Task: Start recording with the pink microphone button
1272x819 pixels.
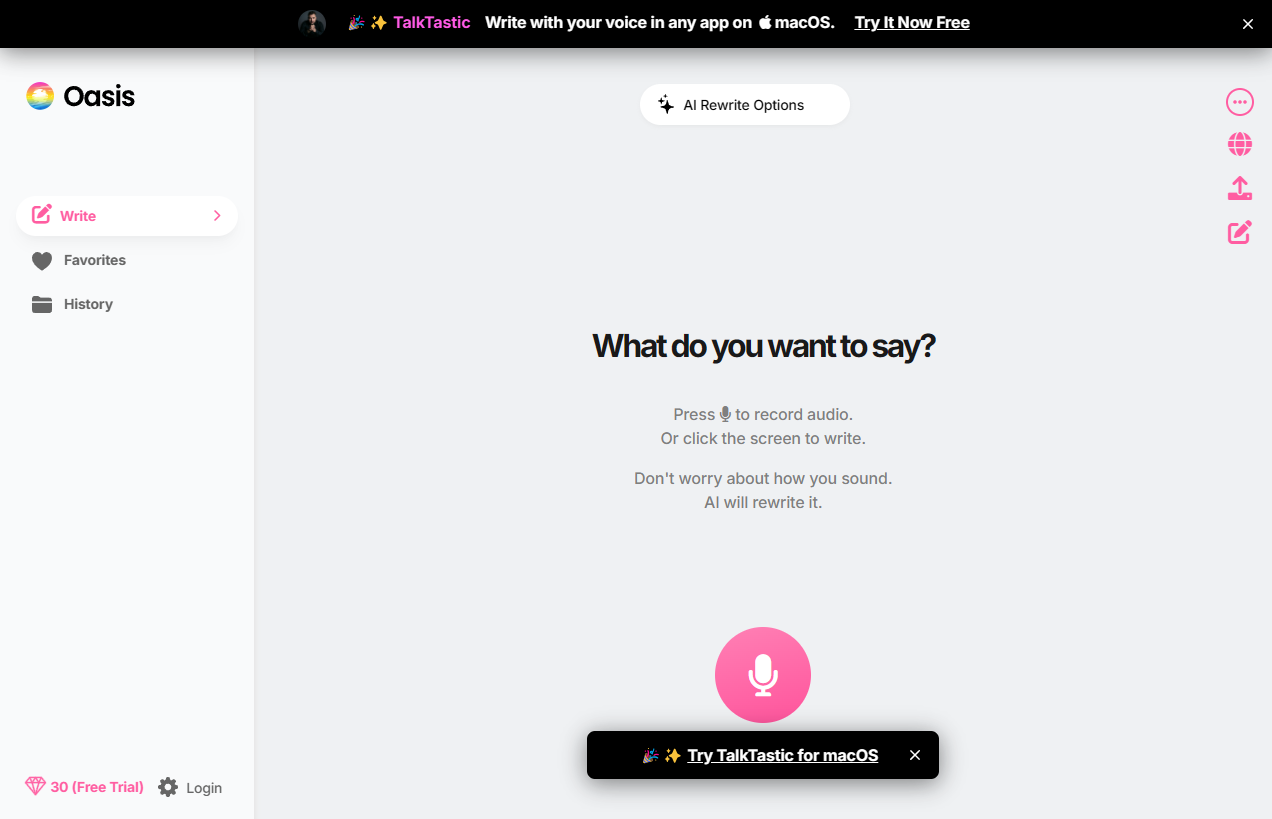Action: (763, 675)
